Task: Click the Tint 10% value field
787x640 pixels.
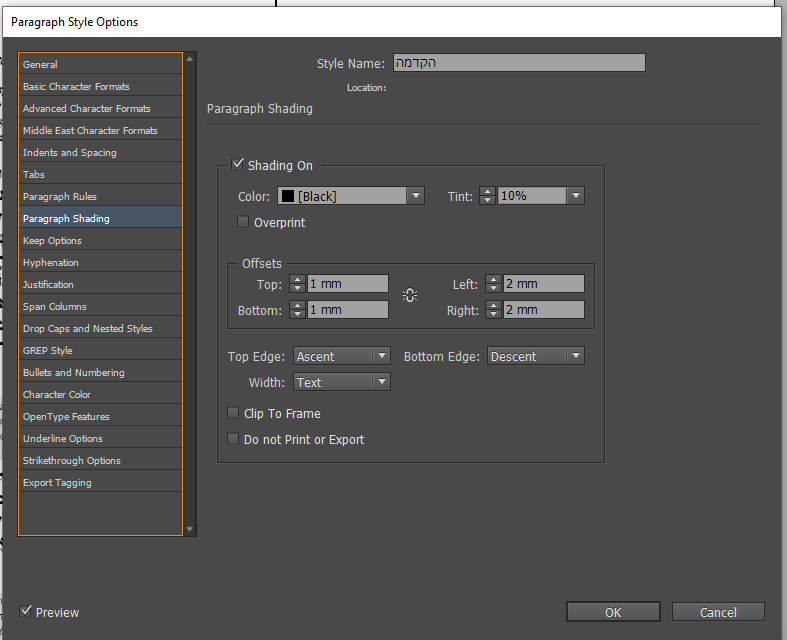Action: tap(532, 196)
